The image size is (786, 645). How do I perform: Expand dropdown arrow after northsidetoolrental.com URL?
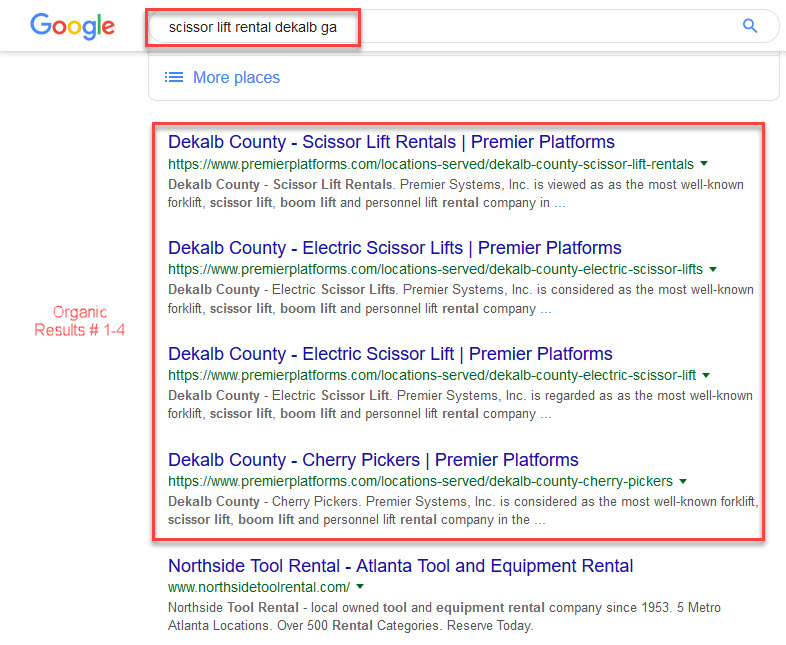coord(360,586)
